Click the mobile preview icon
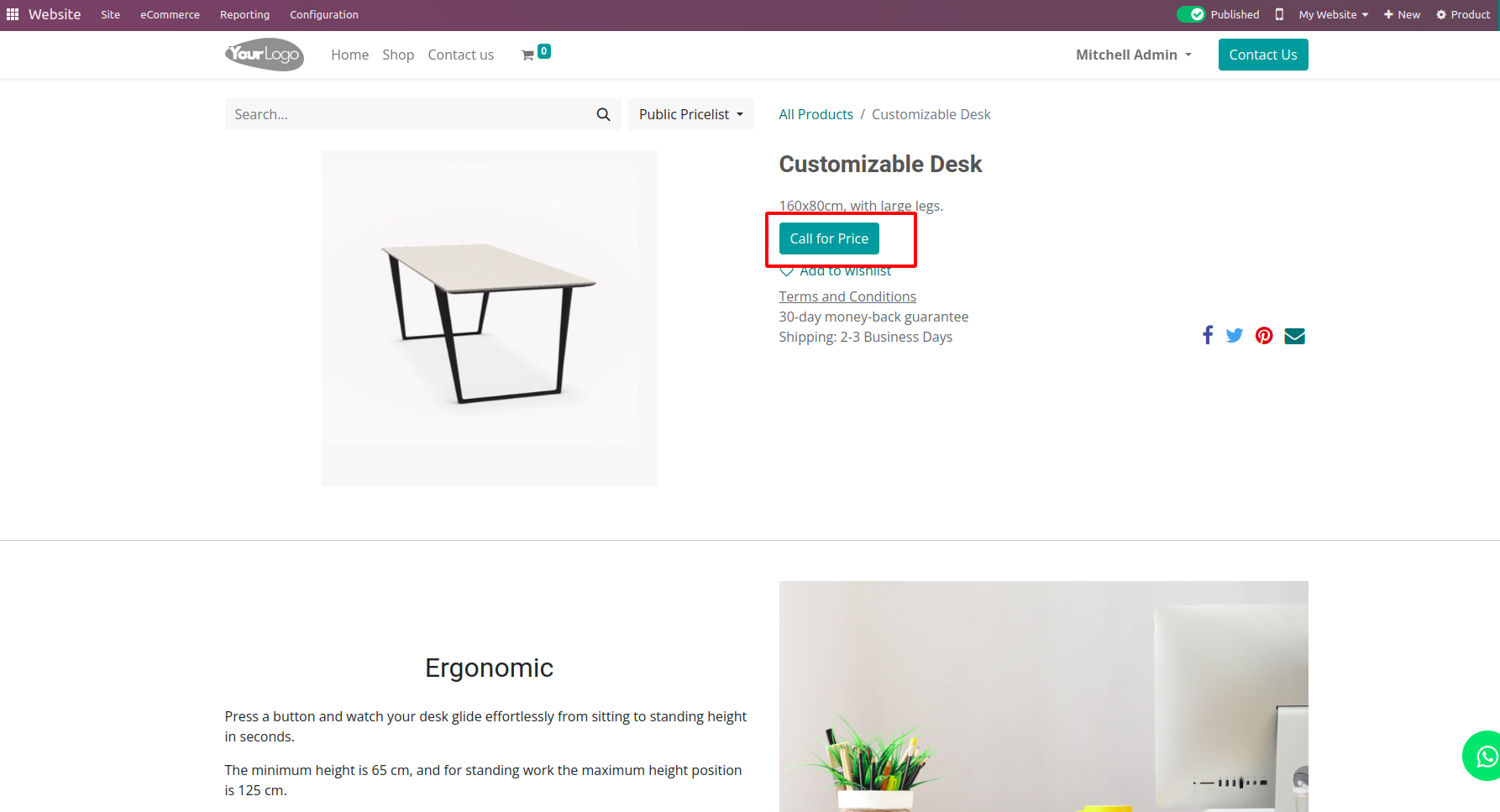The height and width of the screenshot is (812, 1500). (x=1279, y=14)
